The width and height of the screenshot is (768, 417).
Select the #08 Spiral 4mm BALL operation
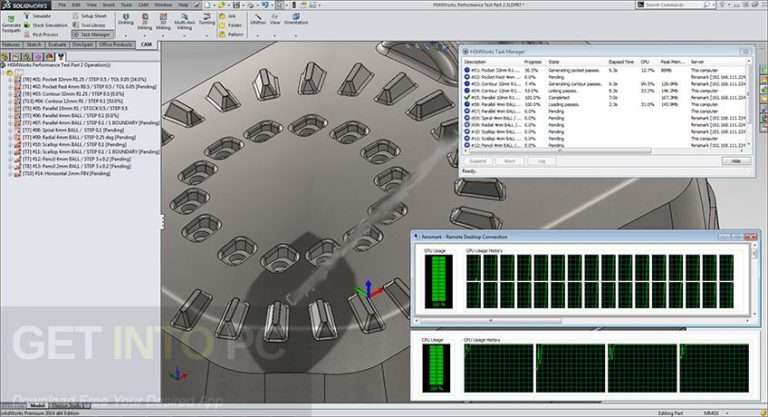point(73,130)
